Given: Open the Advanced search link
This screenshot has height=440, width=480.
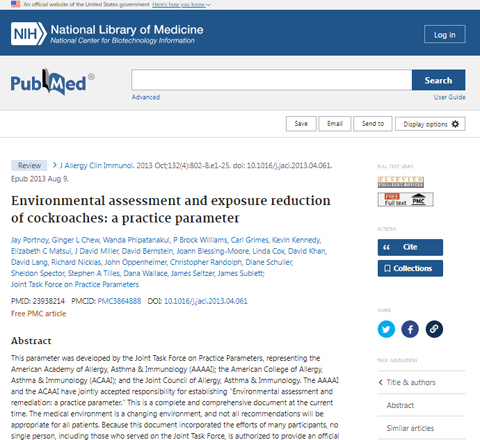Looking at the screenshot, I should click(x=146, y=97).
